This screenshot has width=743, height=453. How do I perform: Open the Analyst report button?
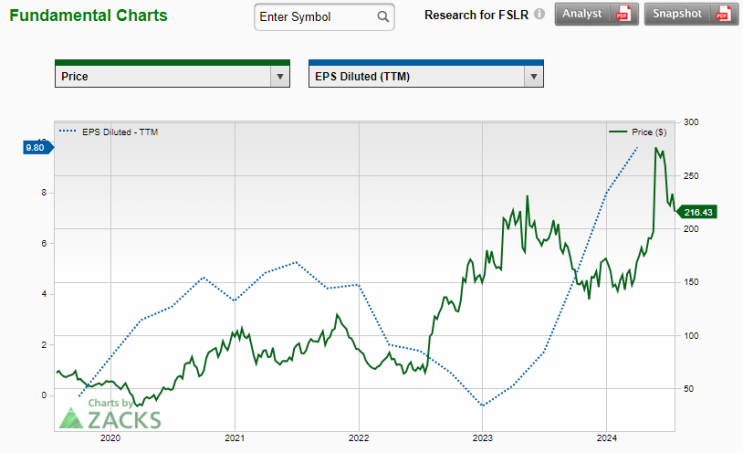coord(597,14)
